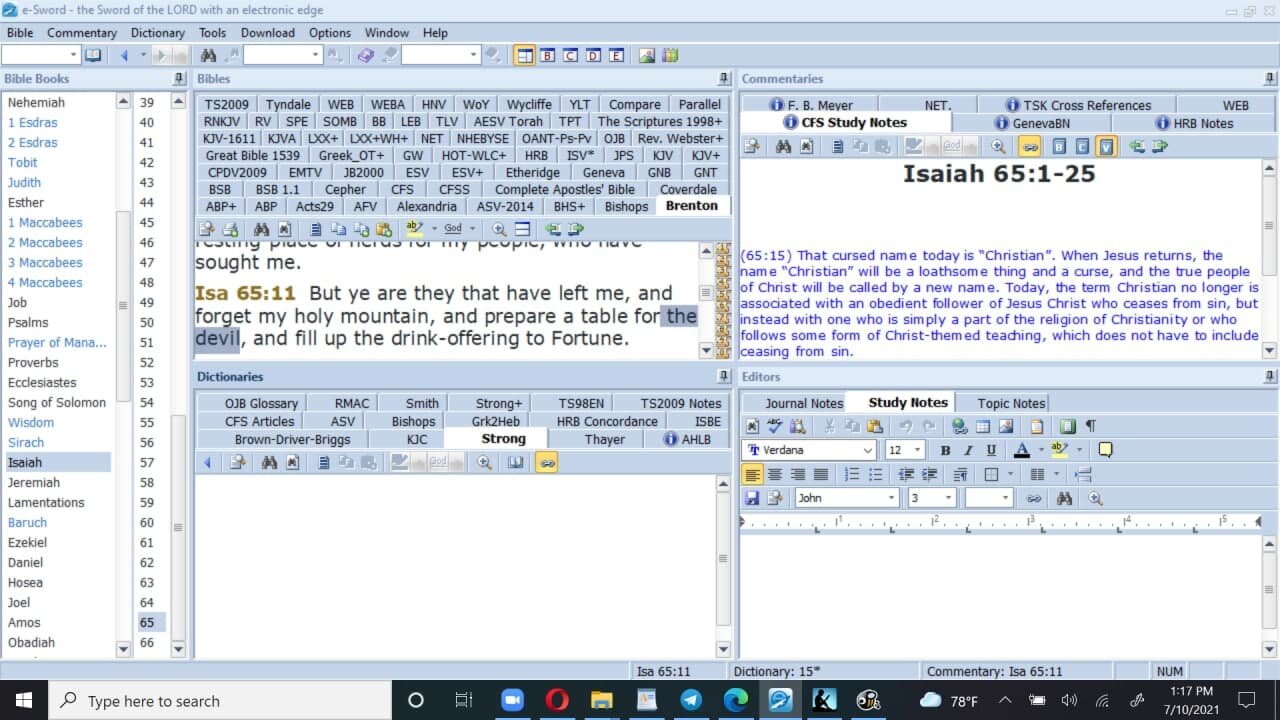
Task: Click the blue back navigation arrow in main toolbar
Action: click(124, 56)
